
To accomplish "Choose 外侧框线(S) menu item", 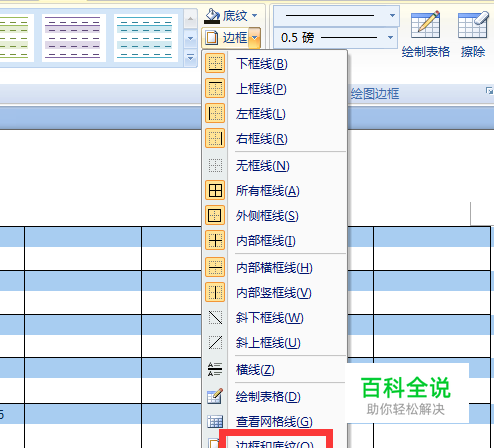I will click(274, 216).
